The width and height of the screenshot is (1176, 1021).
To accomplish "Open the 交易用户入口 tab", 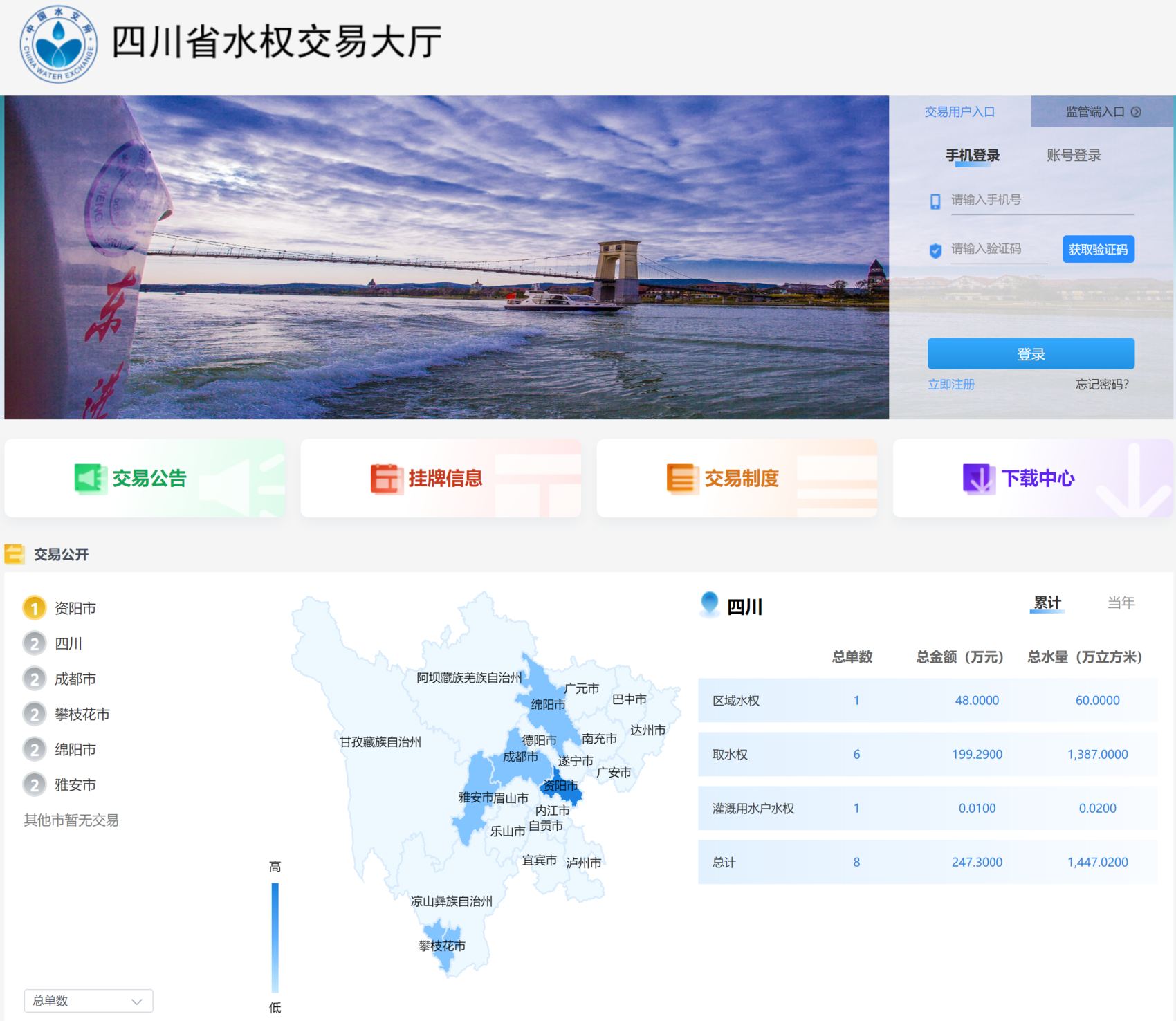I will [959, 111].
